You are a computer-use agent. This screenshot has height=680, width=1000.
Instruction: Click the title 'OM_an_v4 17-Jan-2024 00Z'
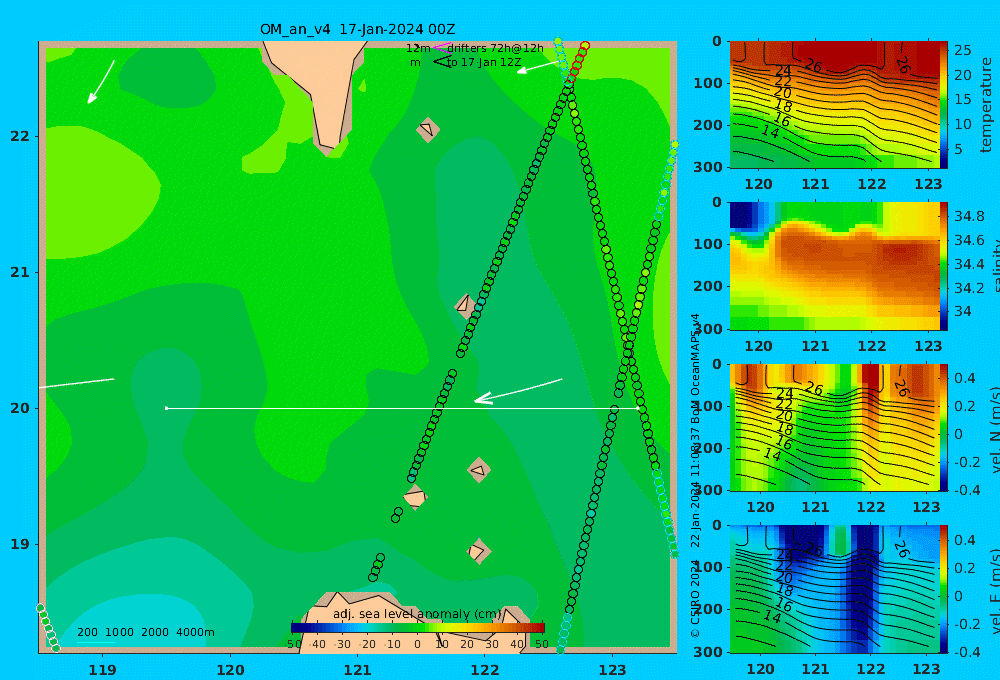coord(357,29)
